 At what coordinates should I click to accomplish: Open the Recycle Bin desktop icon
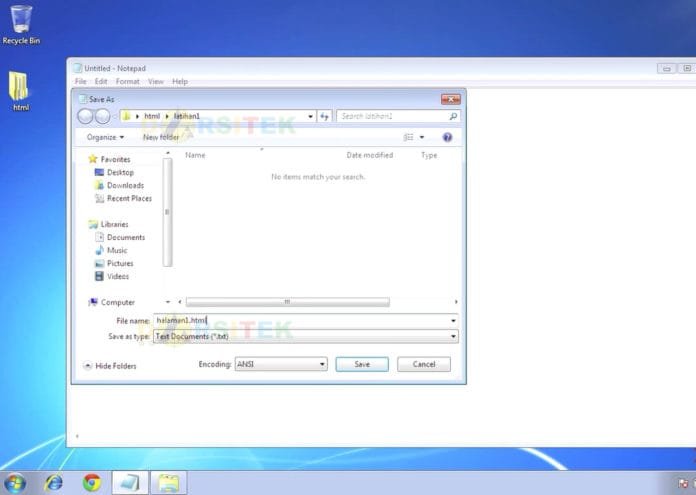21,24
